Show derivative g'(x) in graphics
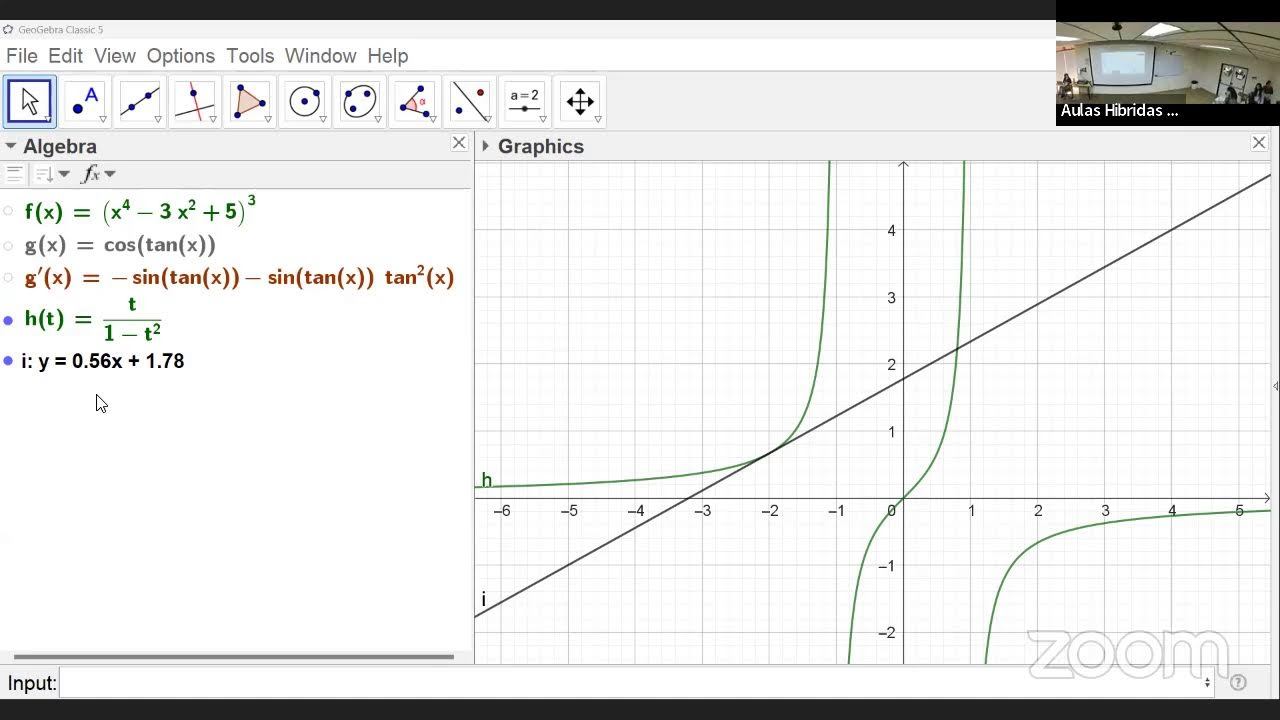 click(x=8, y=278)
